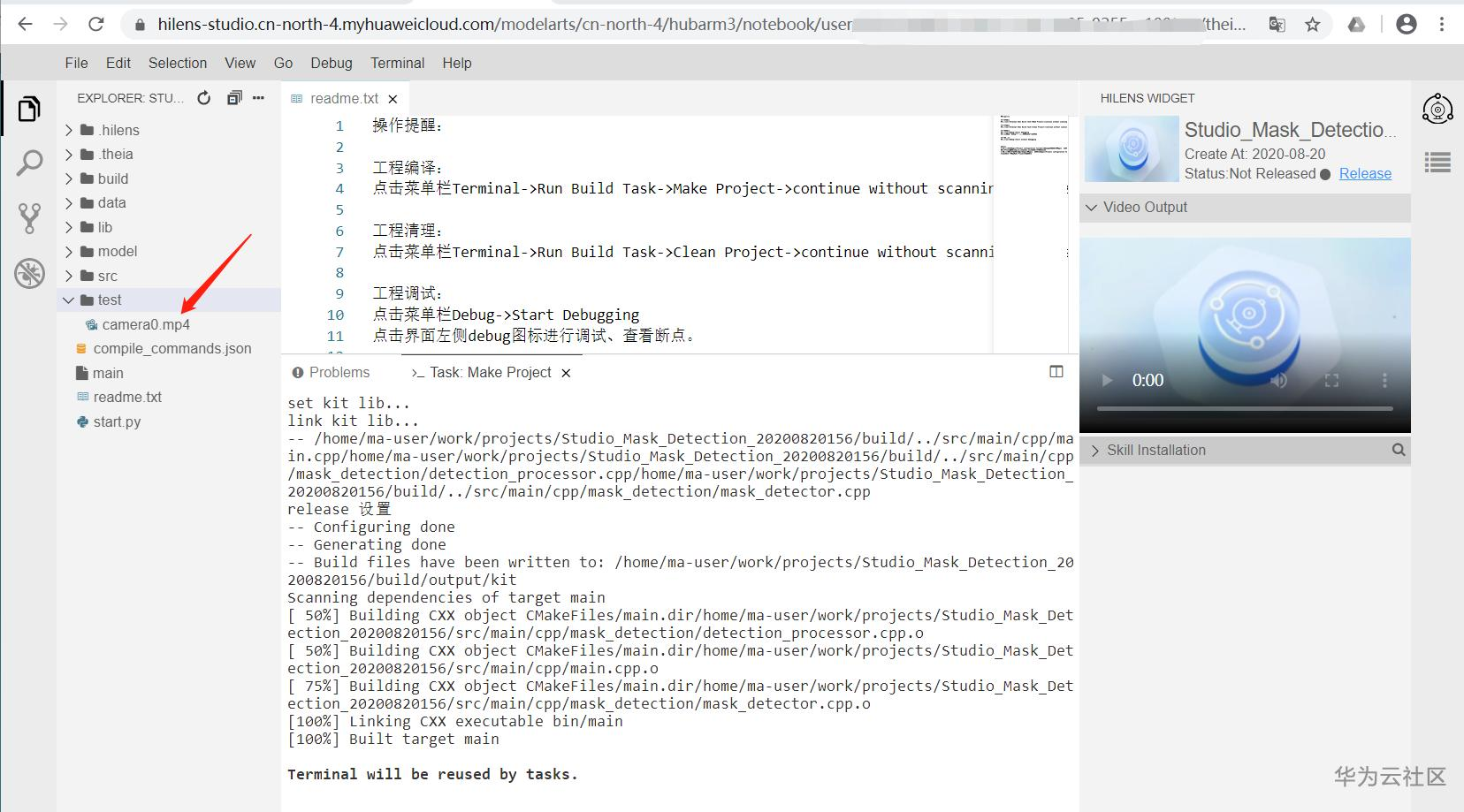The width and height of the screenshot is (1464, 812).
Task: Select the Task: Make Project terminal tab
Action: [491, 373]
